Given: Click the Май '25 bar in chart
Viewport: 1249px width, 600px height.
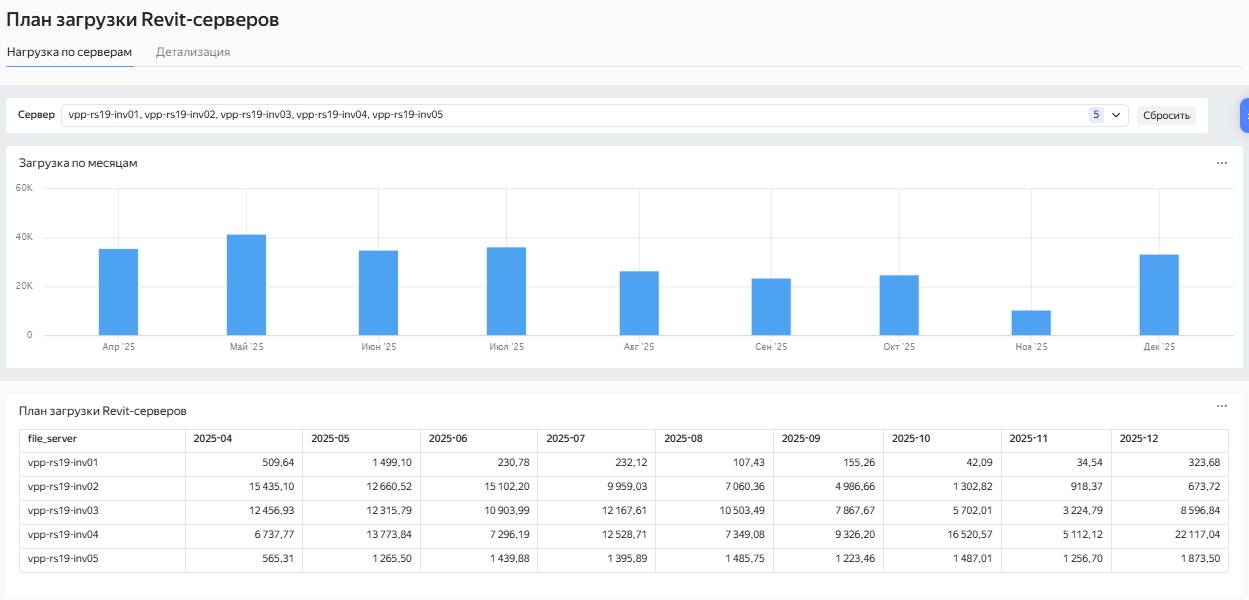Looking at the screenshot, I should pos(246,285).
